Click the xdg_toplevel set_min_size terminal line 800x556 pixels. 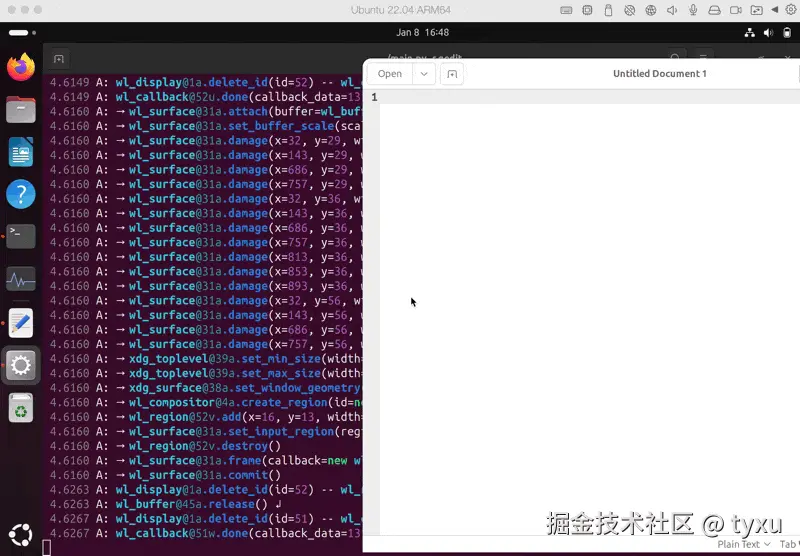click(205, 359)
